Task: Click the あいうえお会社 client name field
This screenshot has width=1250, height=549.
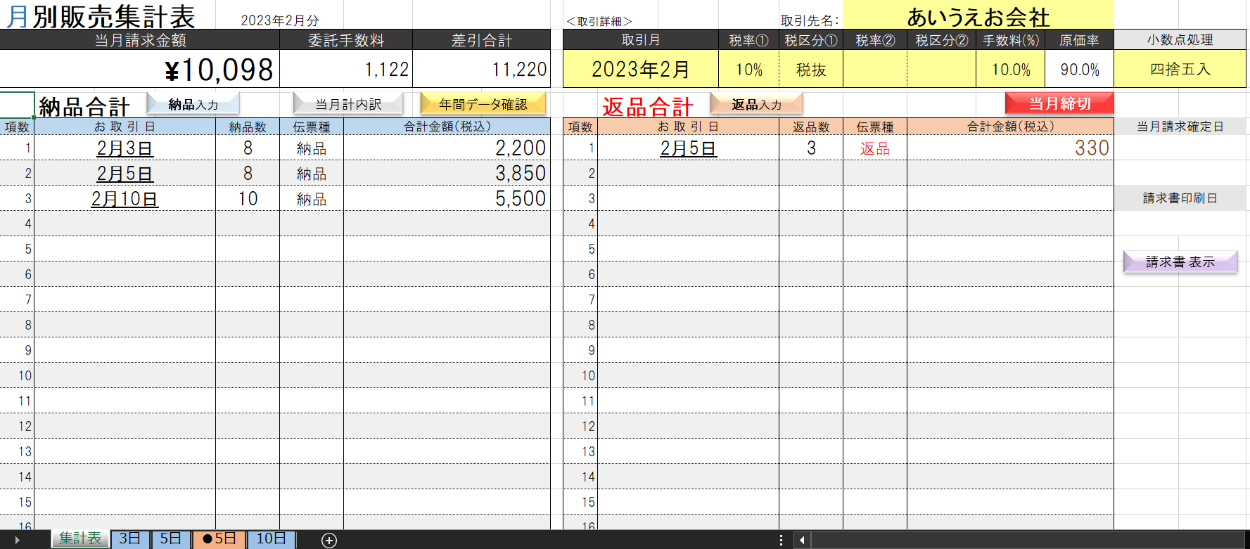Action: pyautogui.click(x=977, y=17)
